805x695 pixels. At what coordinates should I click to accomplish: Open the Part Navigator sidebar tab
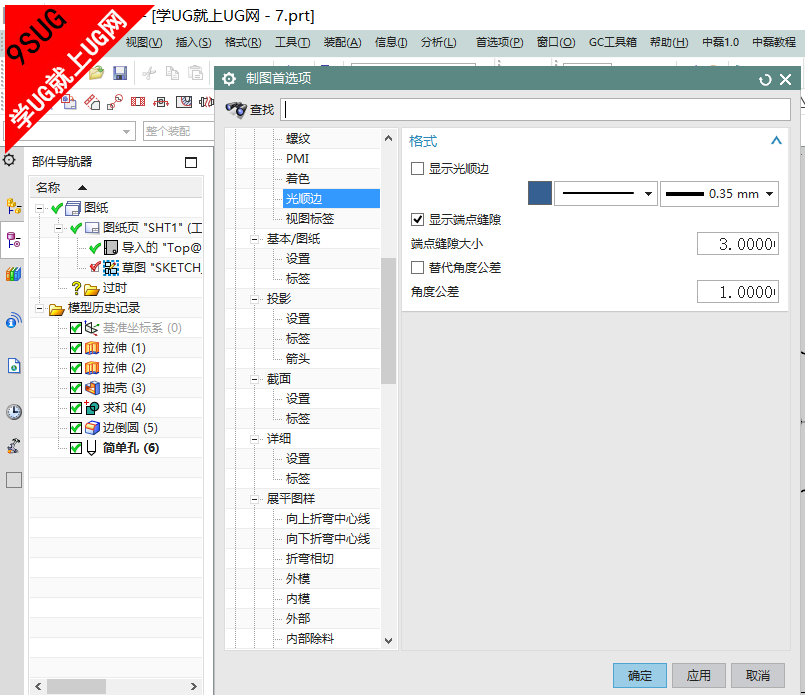point(14,240)
